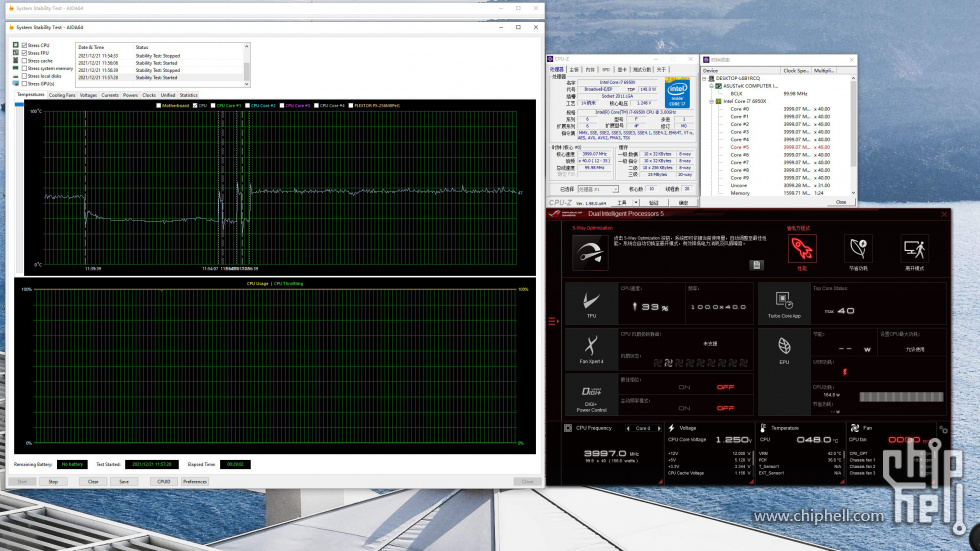This screenshot has width=980, height=551.
Task: Click the CPU Frequency chip icon
Action: click(x=568, y=428)
